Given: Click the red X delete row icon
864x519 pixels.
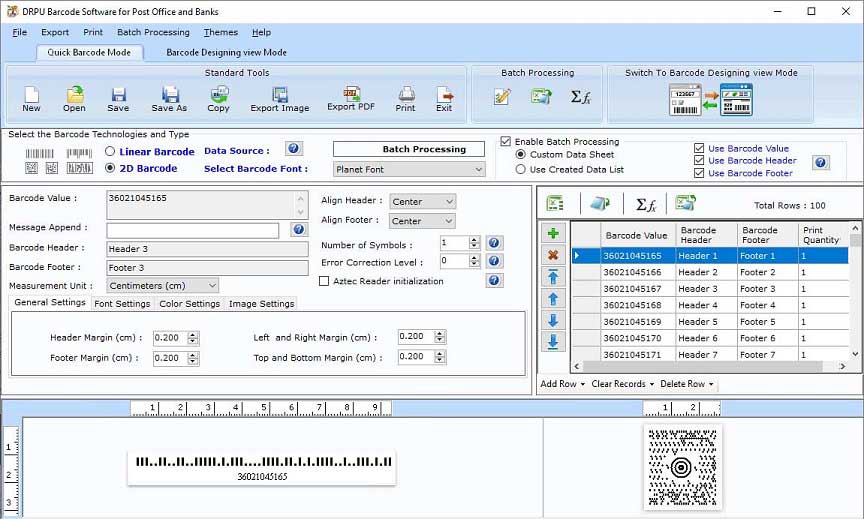Looking at the screenshot, I should point(553,255).
